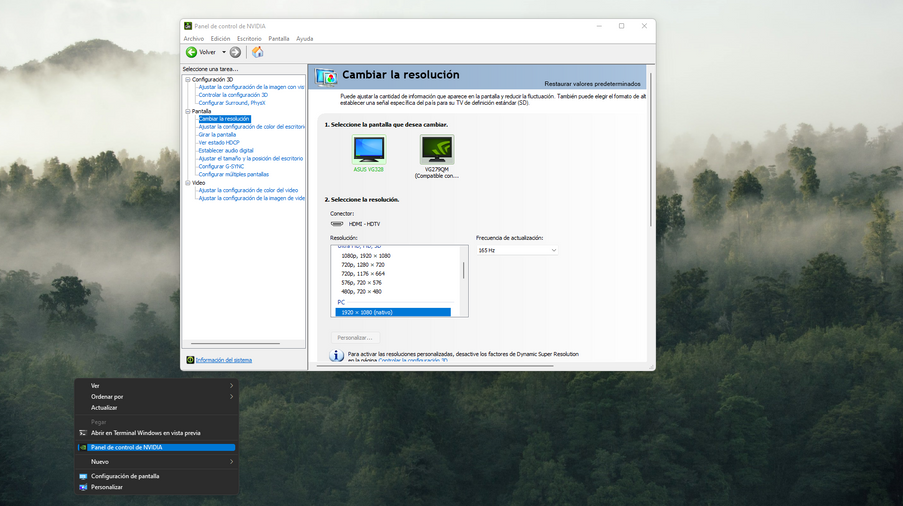The width and height of the screenshot is (903, 506).
Task: Click the Información del sistema link
Action: click(x=223, y=360)
